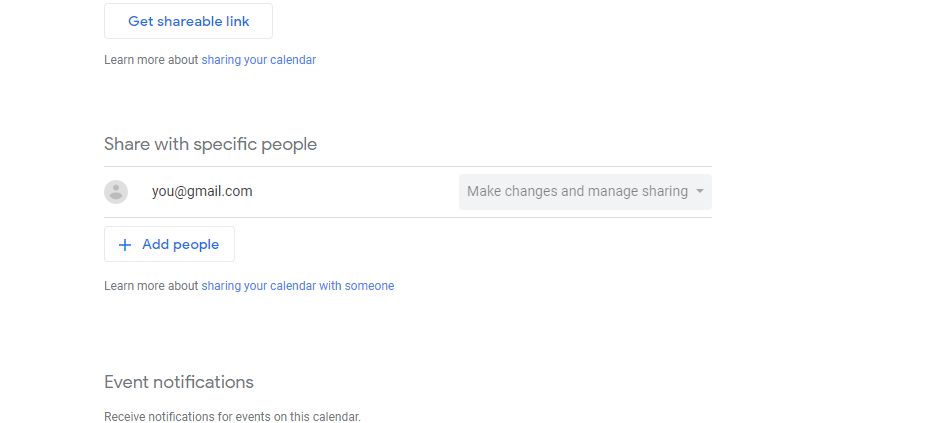Open the sharing your calendar with someone link
Viewport: 933px width, 423px height.
298,286
